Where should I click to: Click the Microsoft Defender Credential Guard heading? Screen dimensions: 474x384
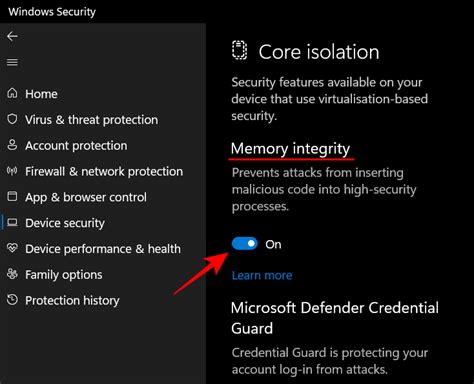tap(335, 318)
